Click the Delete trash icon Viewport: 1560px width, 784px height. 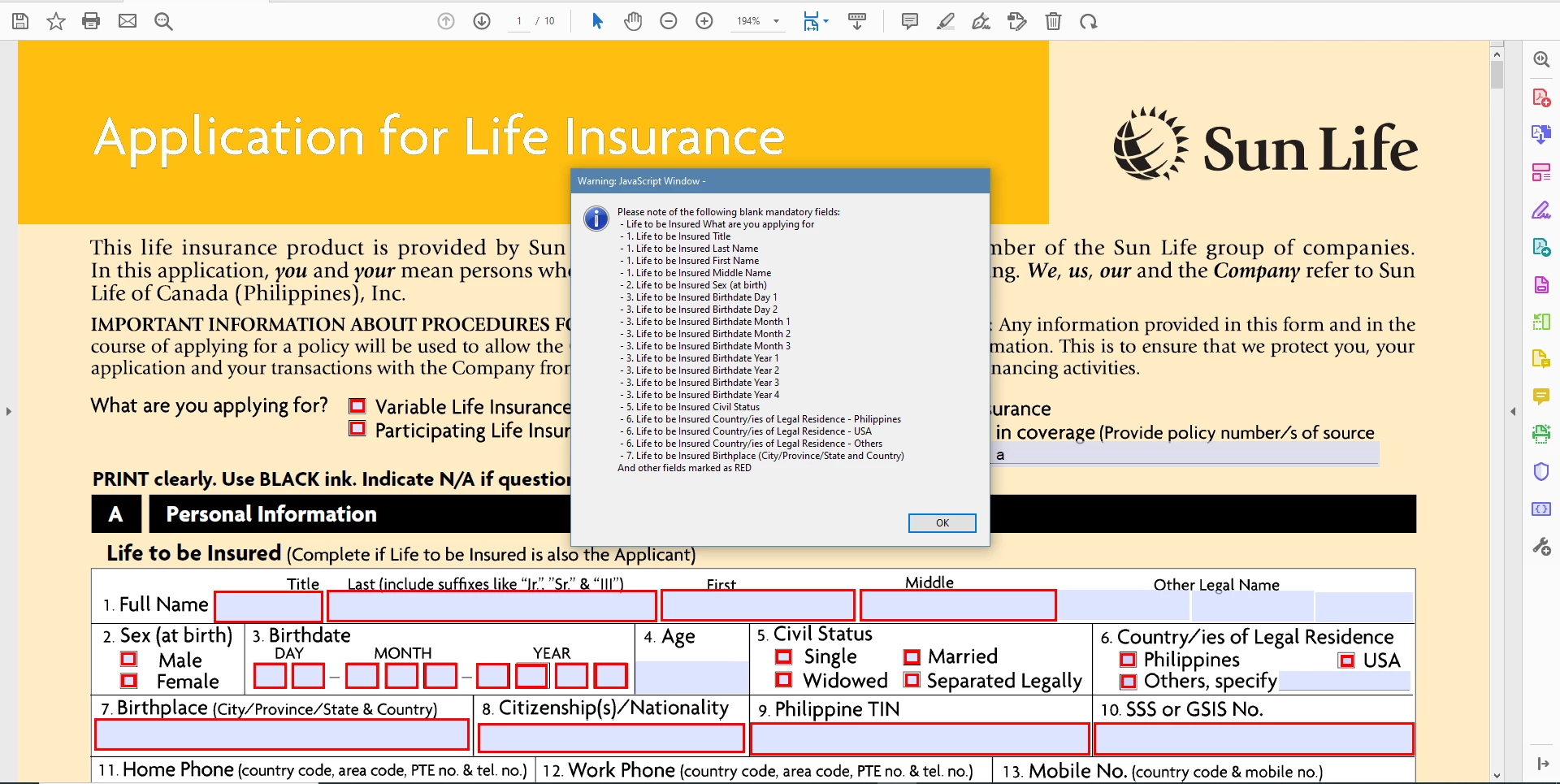[1053, 21]
